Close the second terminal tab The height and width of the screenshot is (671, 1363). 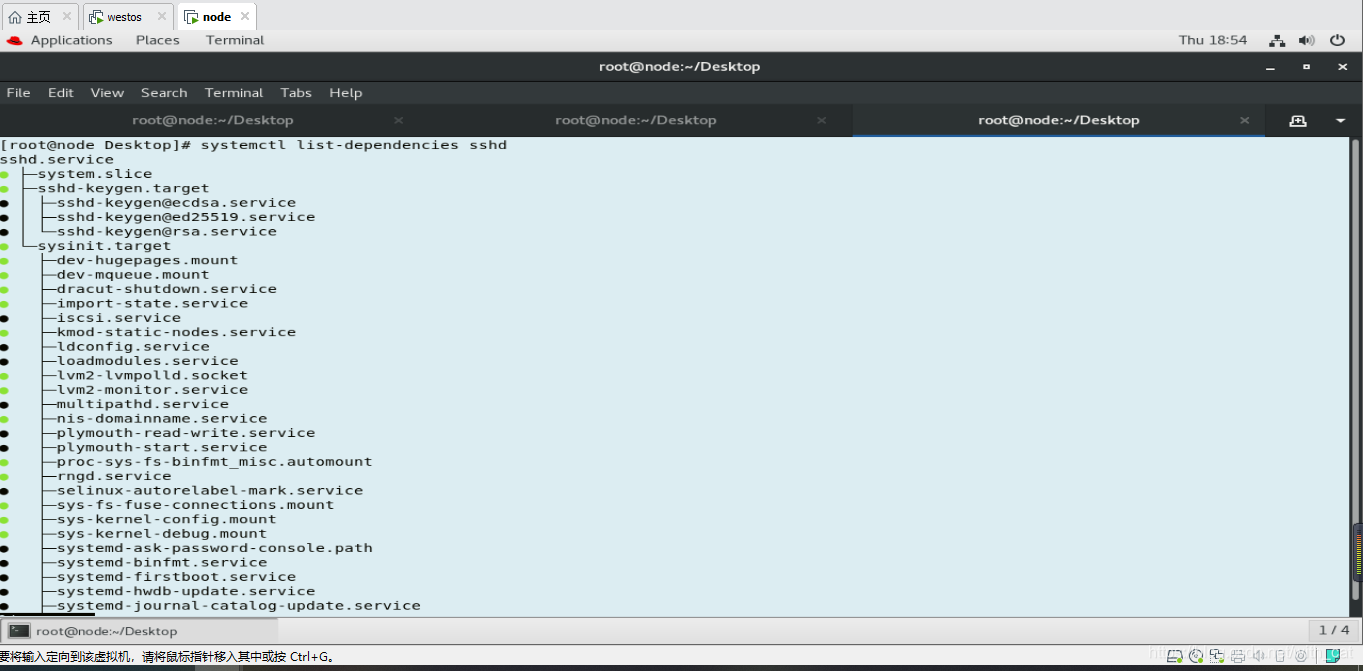click(x=822, y=120)
